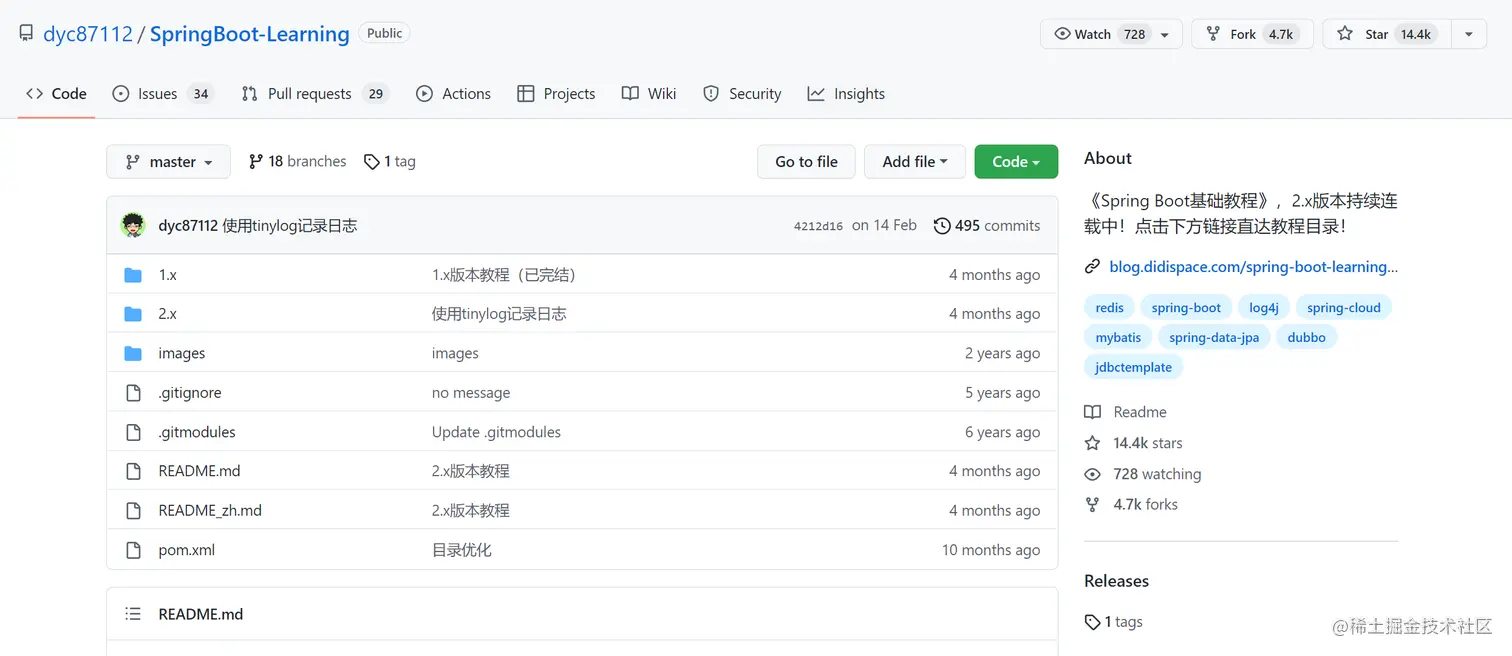Screen dimensions: 1512x656
Task: Open the README_zh.md file
Action: pos(210,510)
